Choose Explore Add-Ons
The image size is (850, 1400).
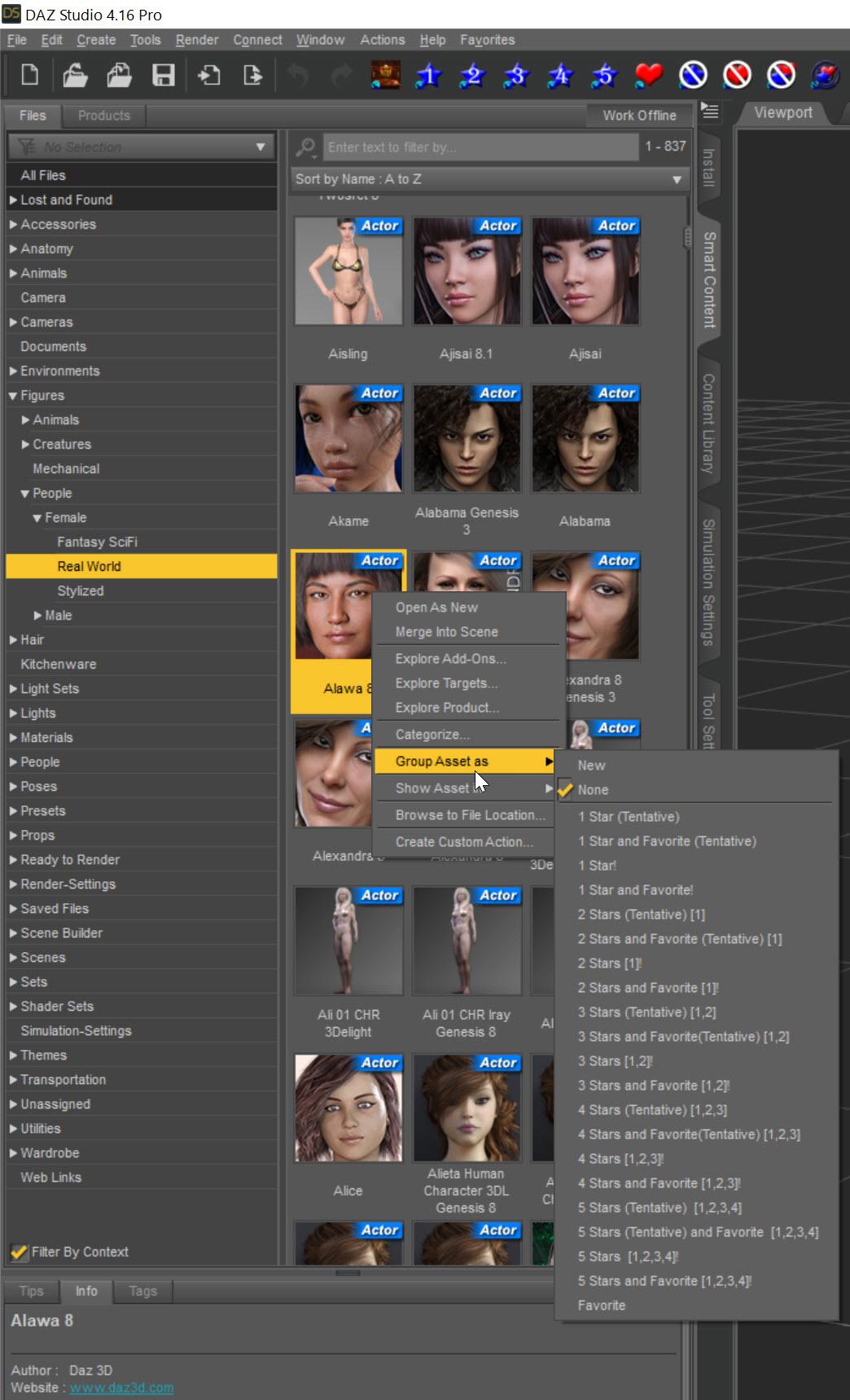pos(450,659)
